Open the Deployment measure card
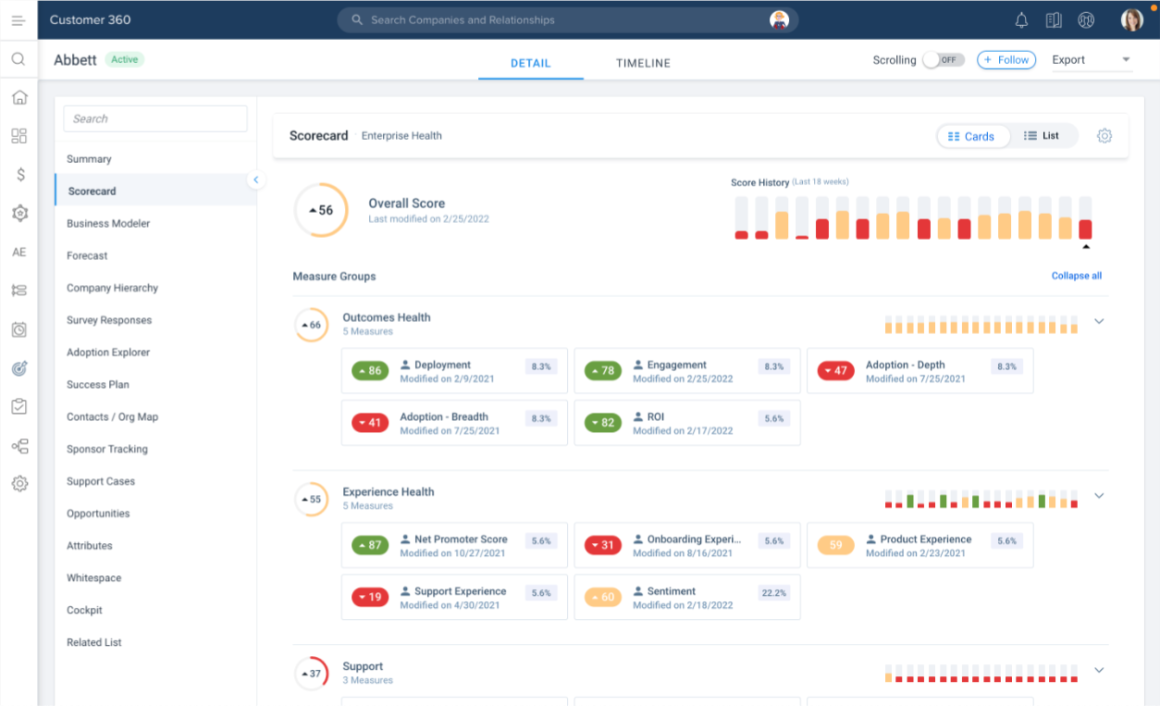This screenshot has width=1160, height=706. pyautogui.click(x=454, y=371)
